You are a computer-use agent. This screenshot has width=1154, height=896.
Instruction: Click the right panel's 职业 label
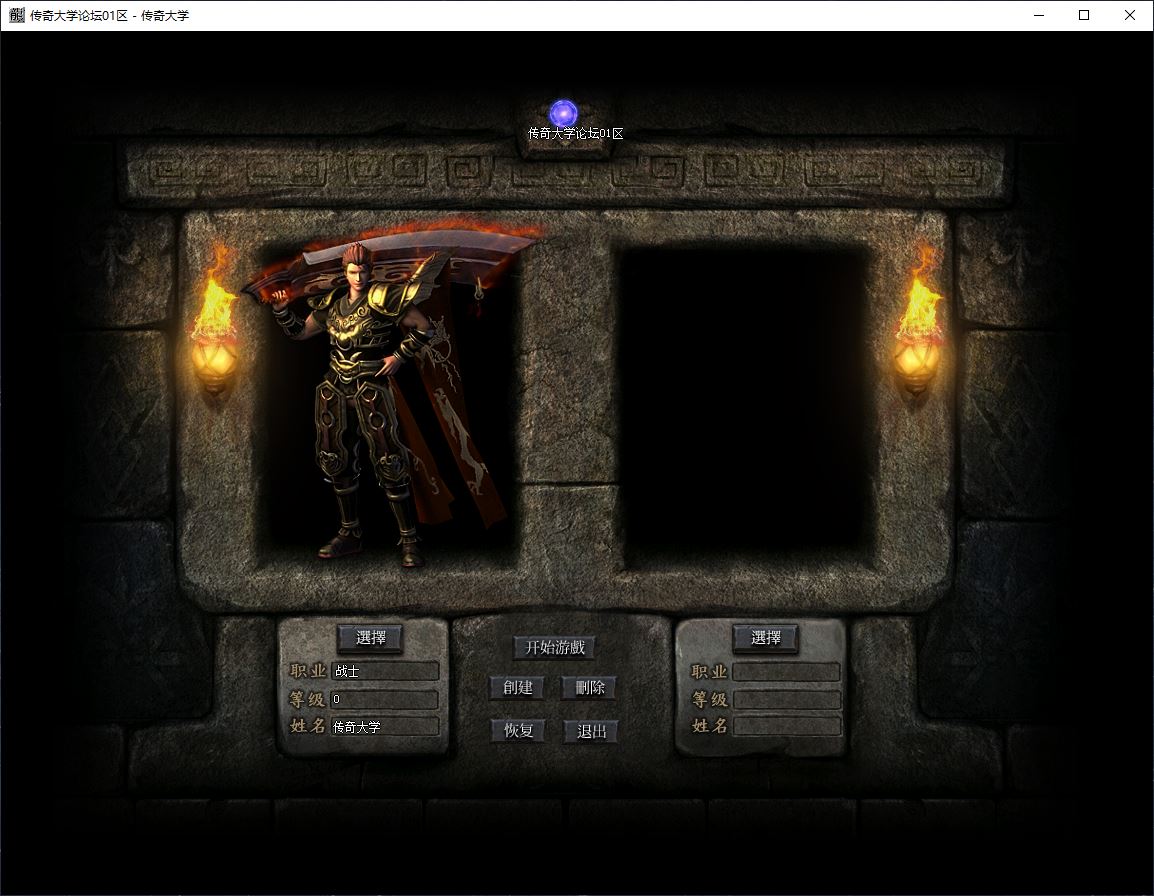pos(709,671)
